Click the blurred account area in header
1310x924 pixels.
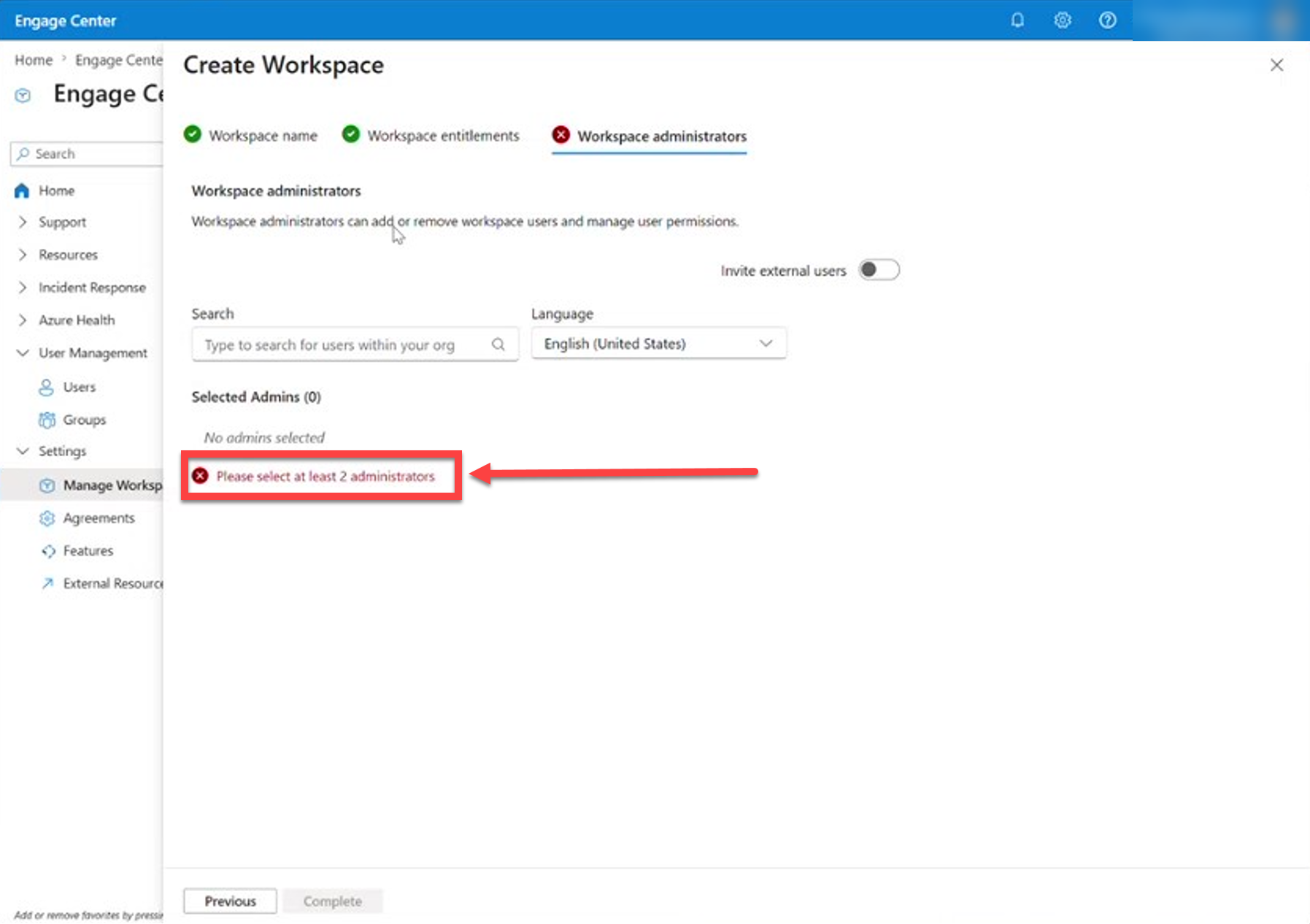coord(1221,20)
